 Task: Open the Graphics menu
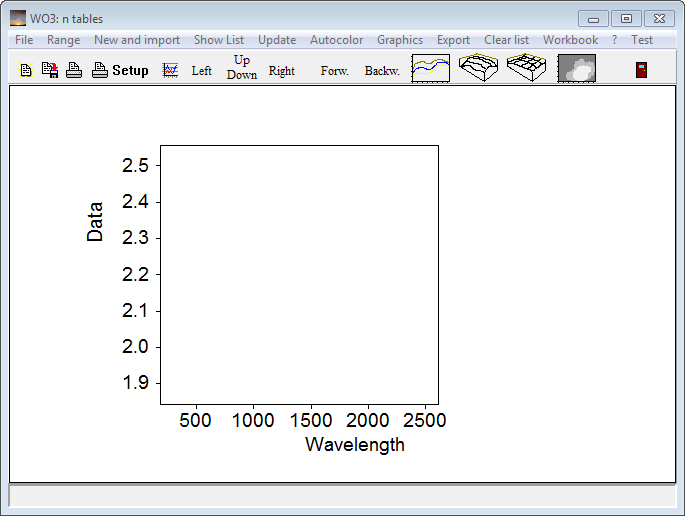[400, 40]
